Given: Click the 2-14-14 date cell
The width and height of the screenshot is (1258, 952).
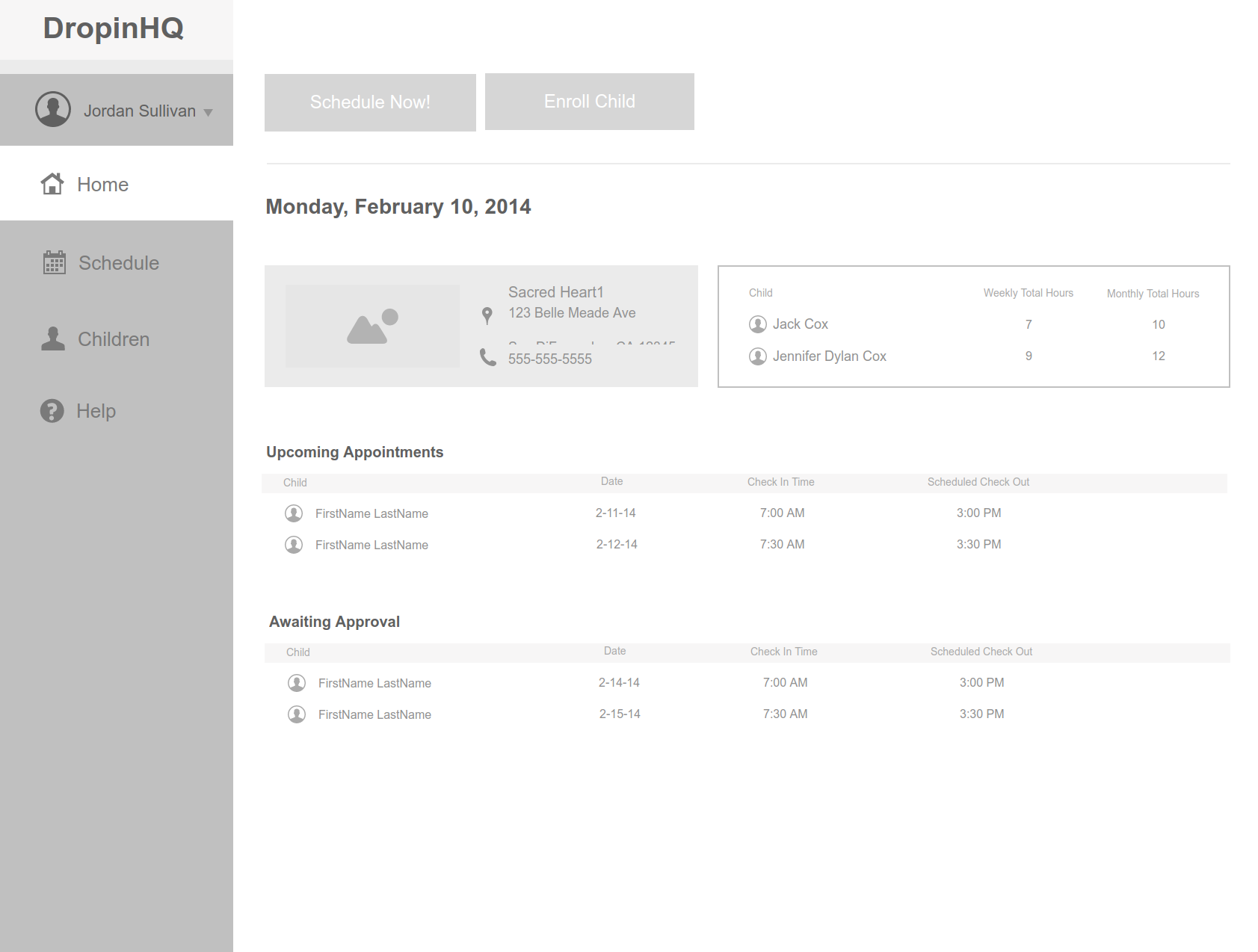Looking at the screenshot, I should (x=619, y=682).
